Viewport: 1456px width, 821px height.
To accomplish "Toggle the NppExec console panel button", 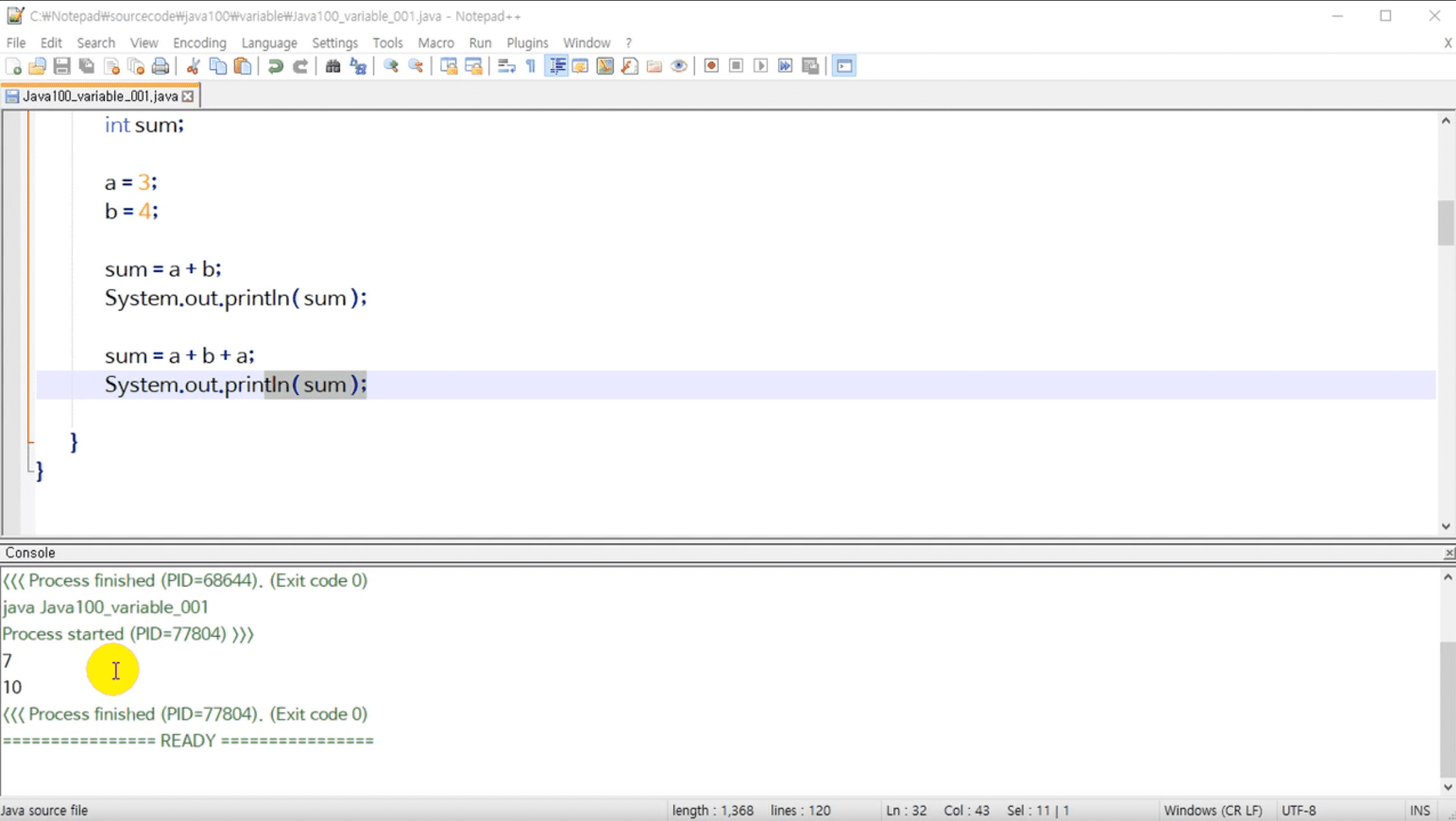I will [x=844, y=66].
